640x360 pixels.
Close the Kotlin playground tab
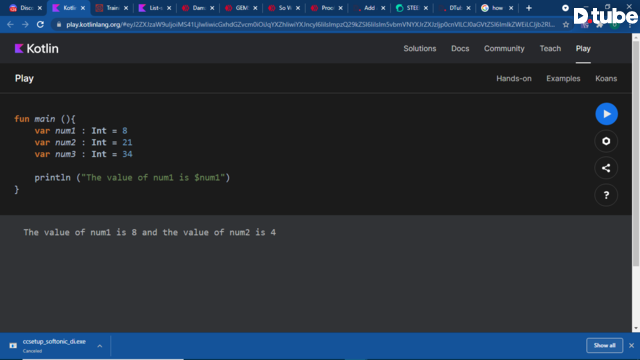click(83, 8)
